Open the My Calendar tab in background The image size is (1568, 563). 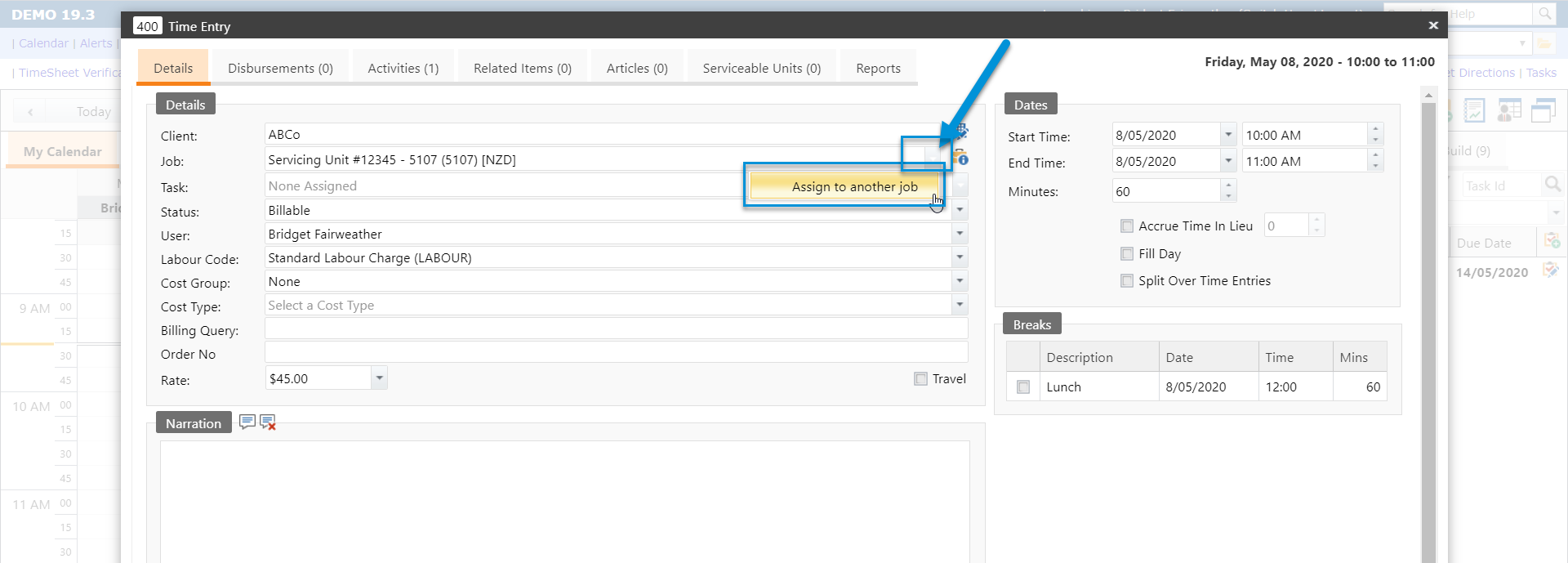pyautogui.click(x=63, y=151)
